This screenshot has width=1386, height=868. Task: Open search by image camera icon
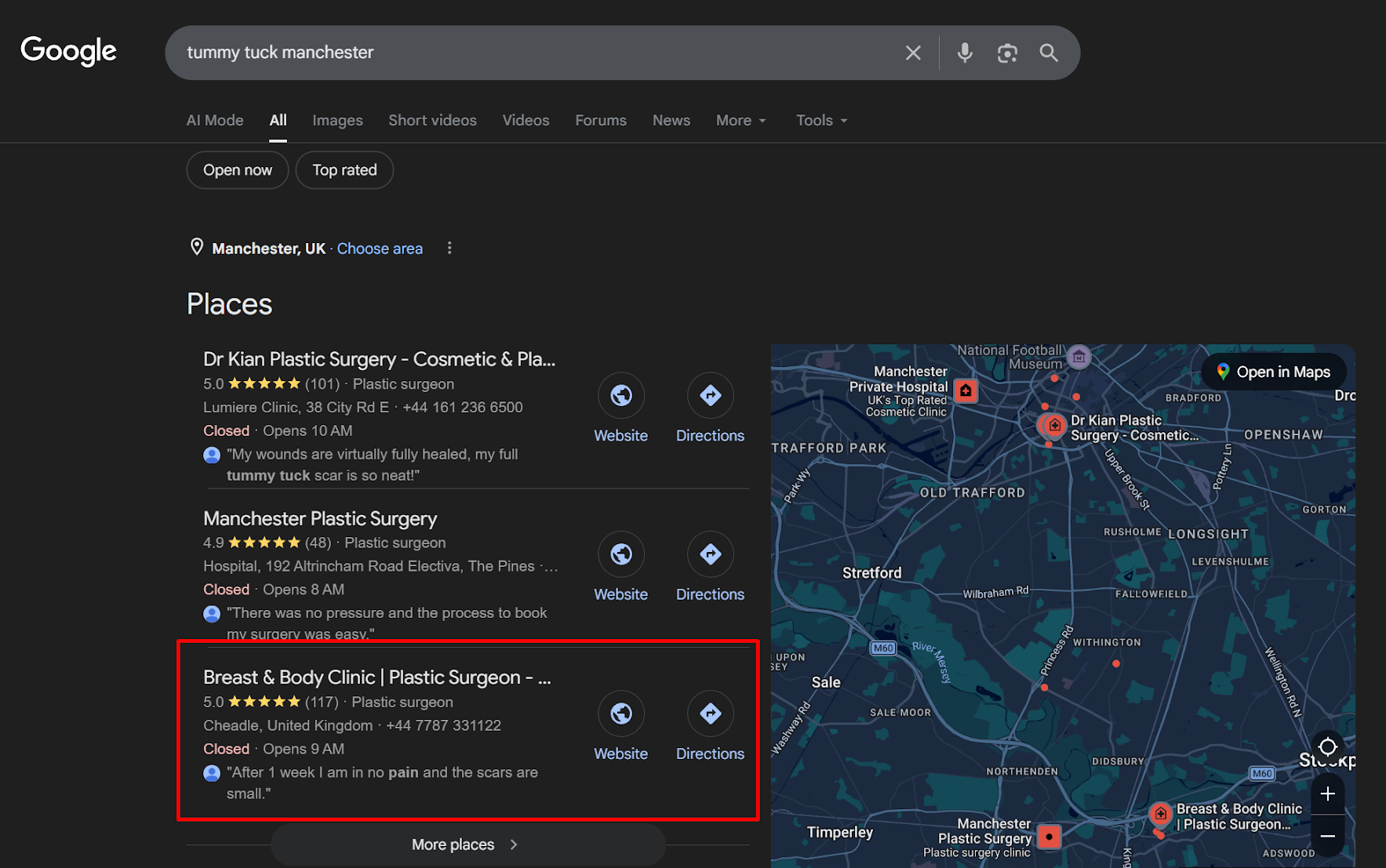1007,53
